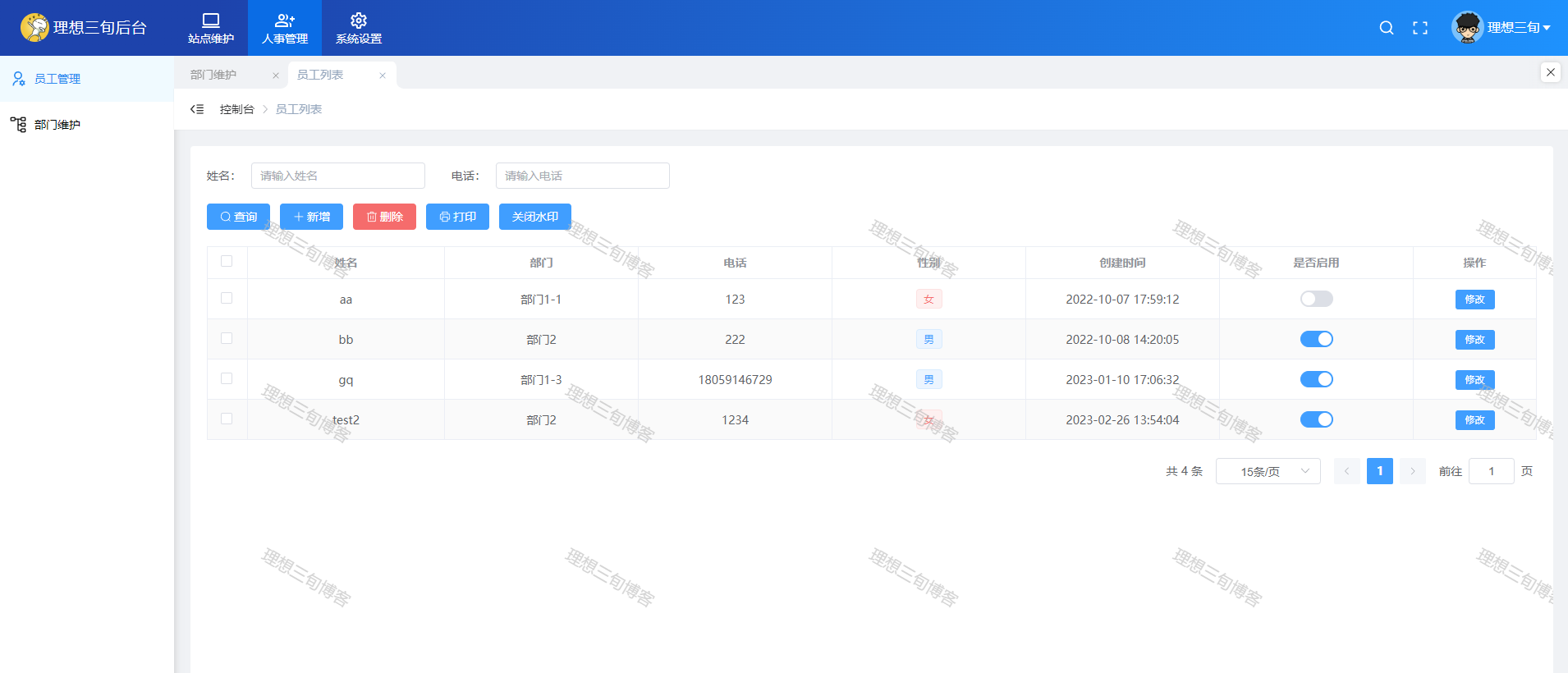This screenshot has width=1568, height=673.
Task: Check the select-all checkbox in table header
Action: click(227, 261)
